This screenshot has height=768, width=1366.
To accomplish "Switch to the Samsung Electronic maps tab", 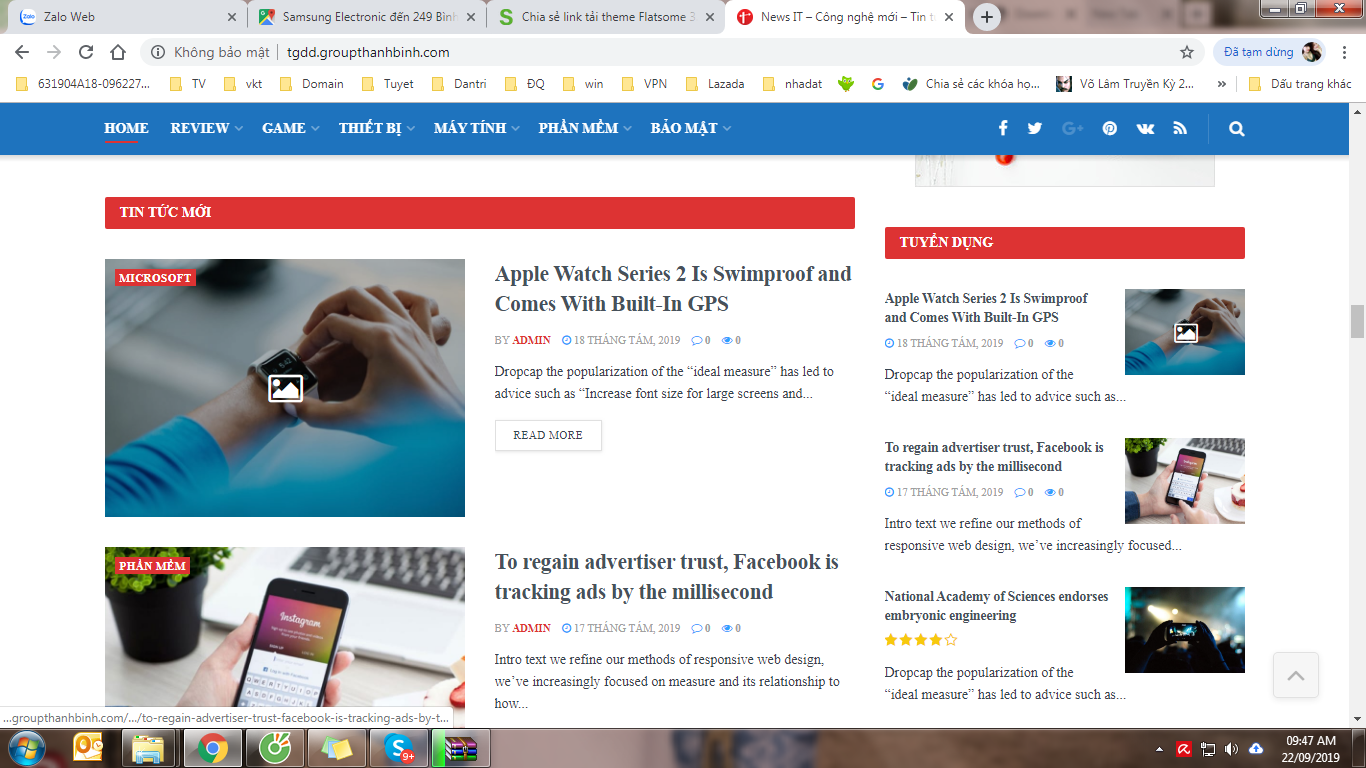I will [369, 17].
